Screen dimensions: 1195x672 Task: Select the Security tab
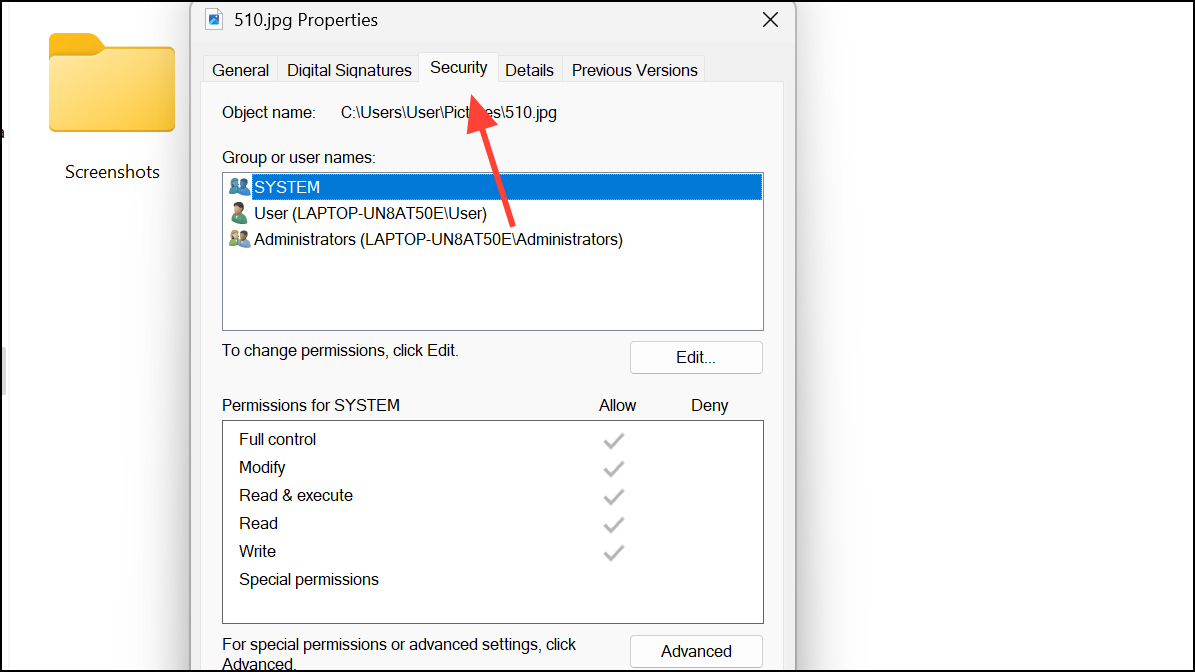tap(458, 68)
